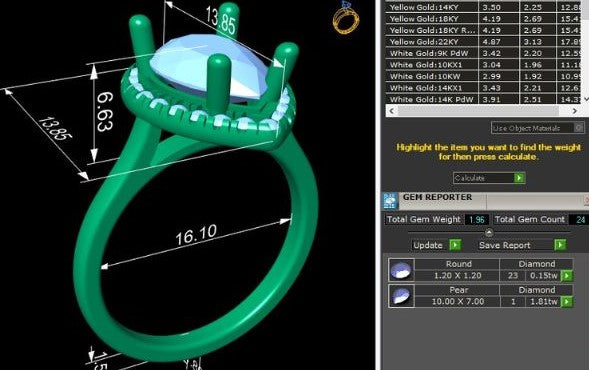
Task: Click the Gem Reporter panel icon
Action: (391, 201)
